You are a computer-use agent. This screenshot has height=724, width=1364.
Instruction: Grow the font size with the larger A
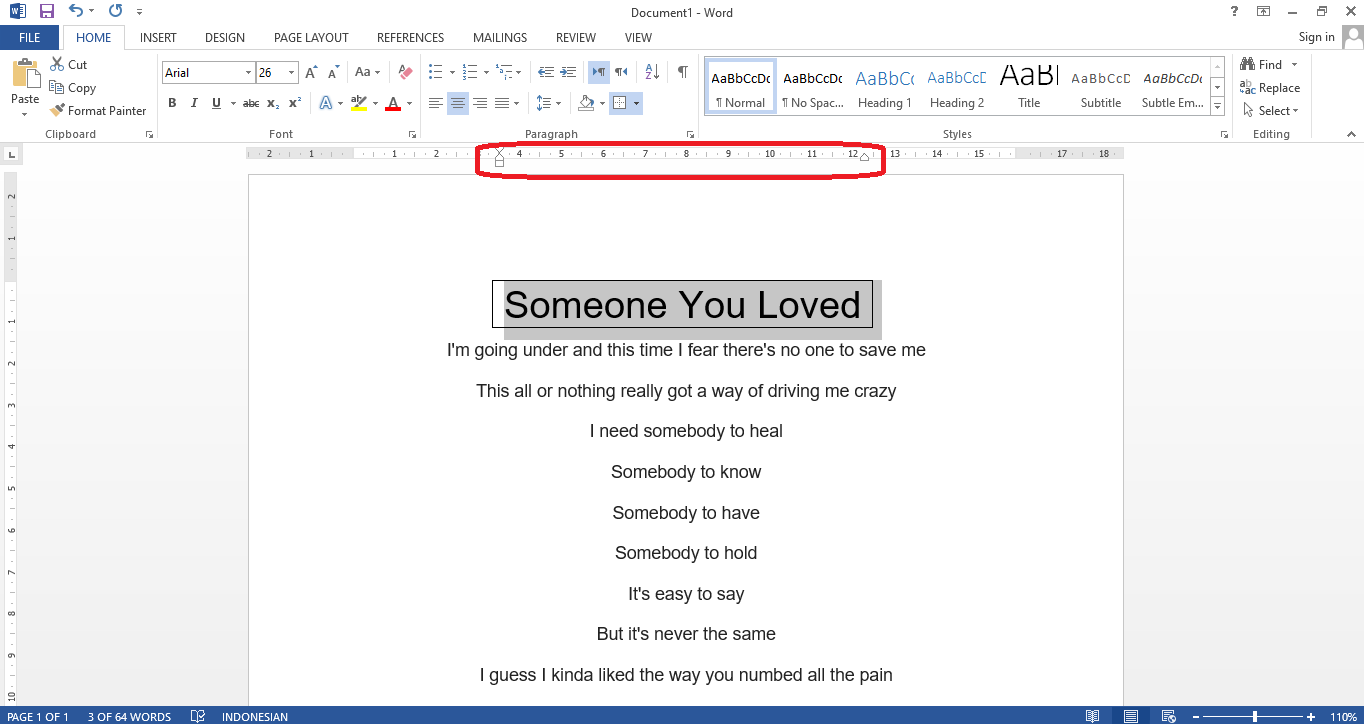311,73
